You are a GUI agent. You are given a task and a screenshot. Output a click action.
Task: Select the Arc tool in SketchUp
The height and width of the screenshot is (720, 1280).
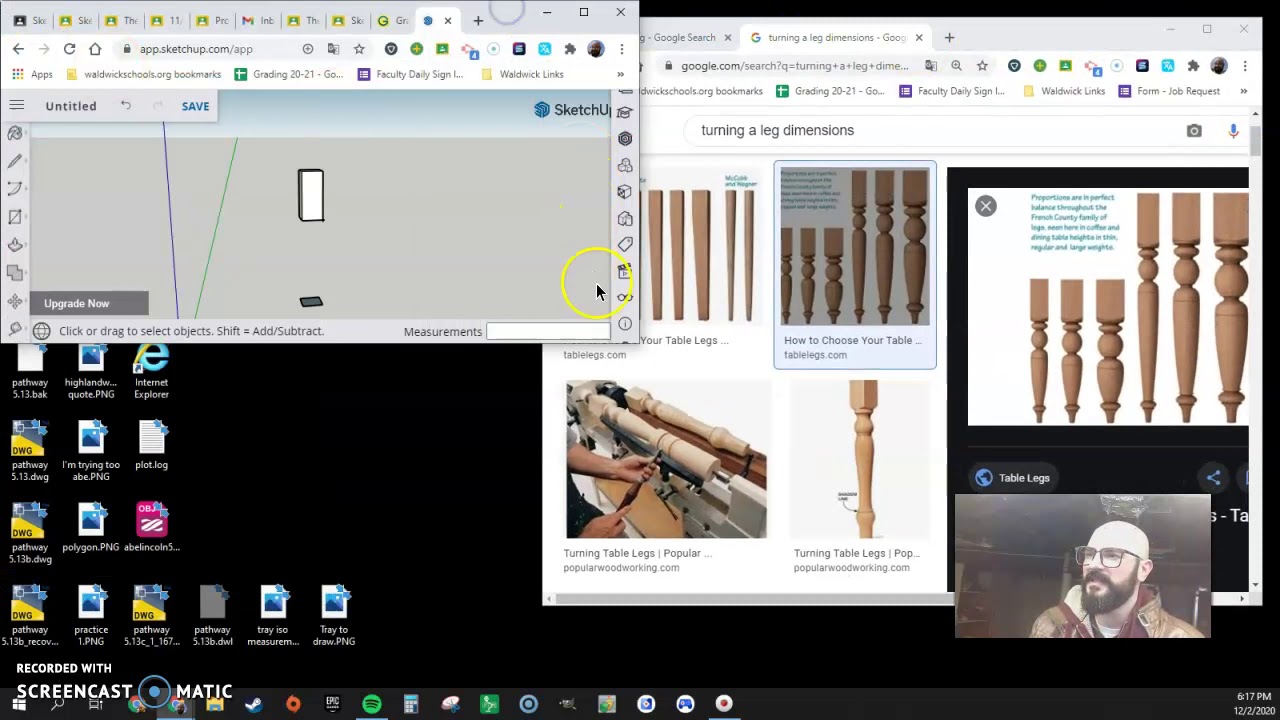point(15,189)
